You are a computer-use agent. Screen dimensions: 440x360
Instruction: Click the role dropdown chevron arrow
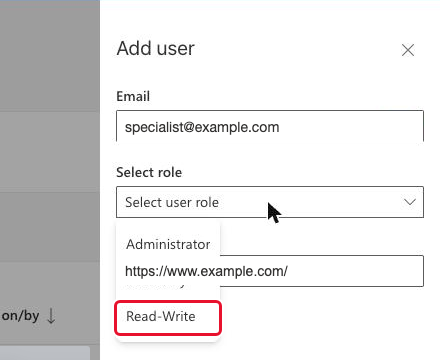[x=410, y=202]
